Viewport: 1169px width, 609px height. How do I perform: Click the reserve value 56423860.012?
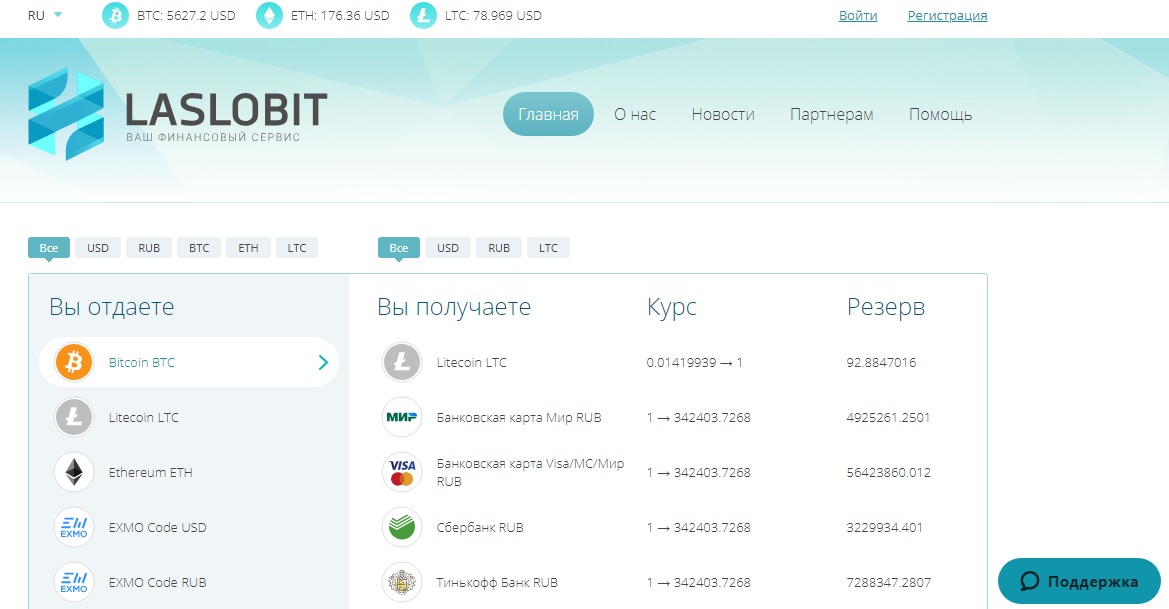click(x=889, y=473)
